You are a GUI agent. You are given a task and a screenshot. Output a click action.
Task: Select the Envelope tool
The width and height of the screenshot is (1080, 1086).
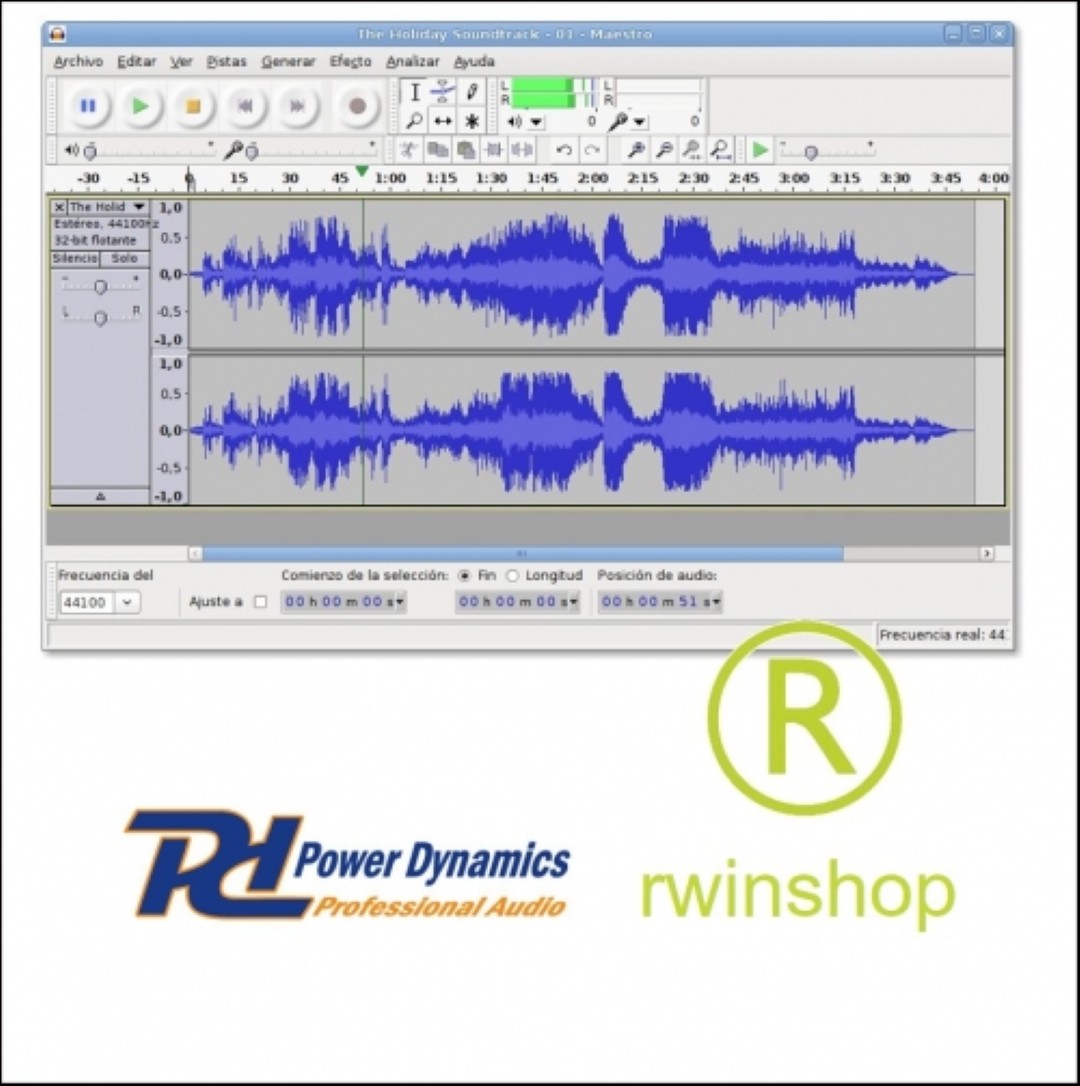(x=443, y=91)
